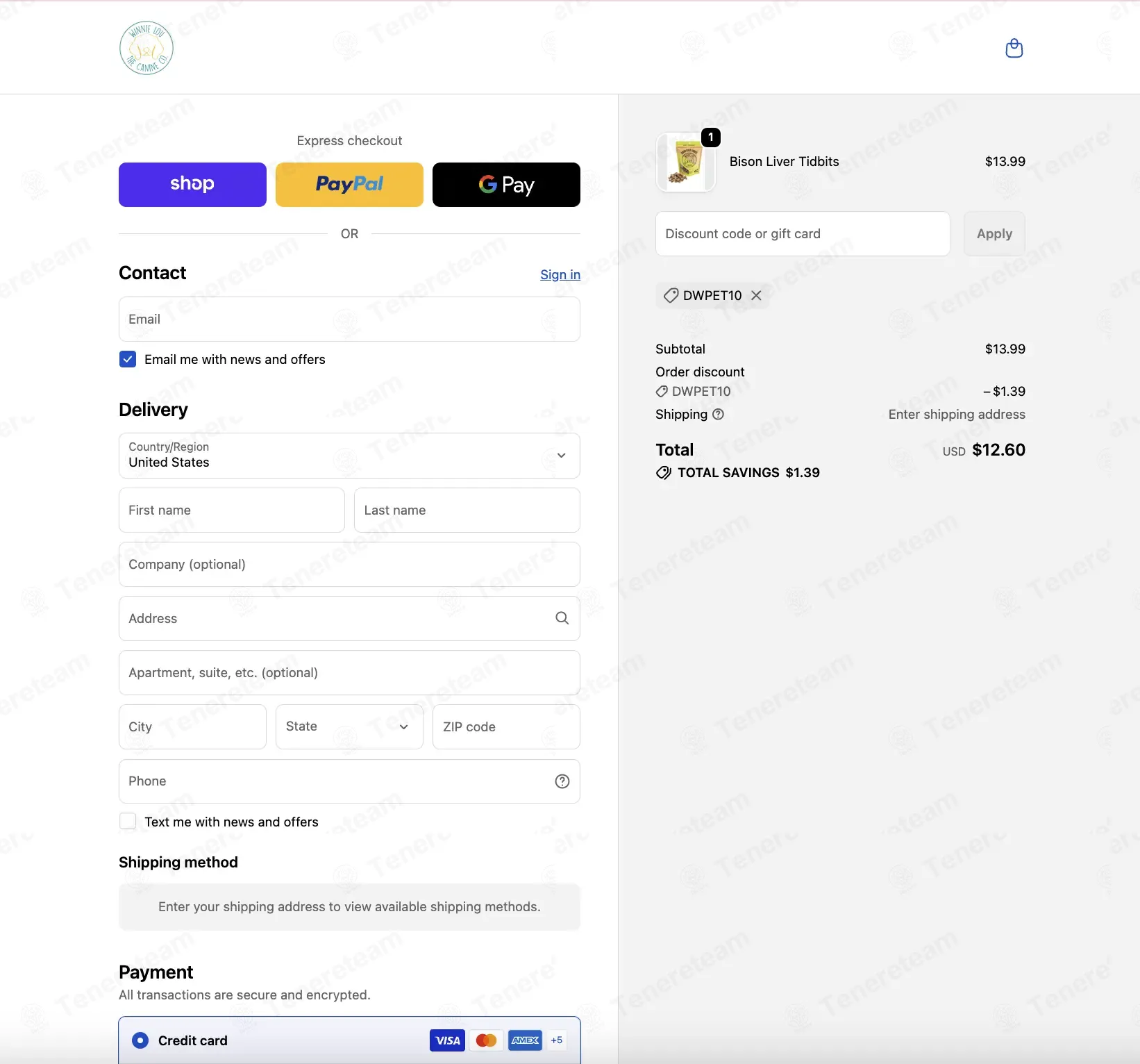Show the +5 additional card types

pos(557,1040)
